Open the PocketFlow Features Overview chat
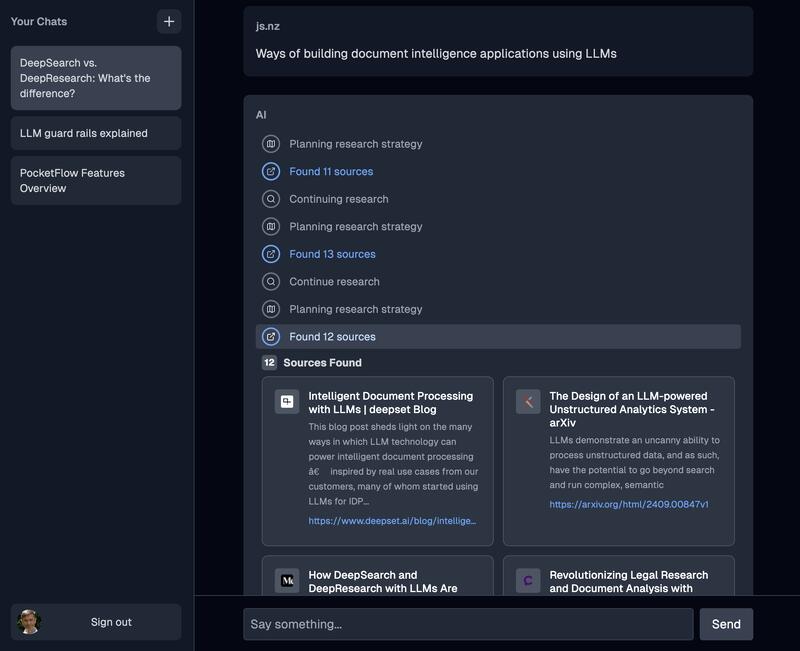 point(96,181)
